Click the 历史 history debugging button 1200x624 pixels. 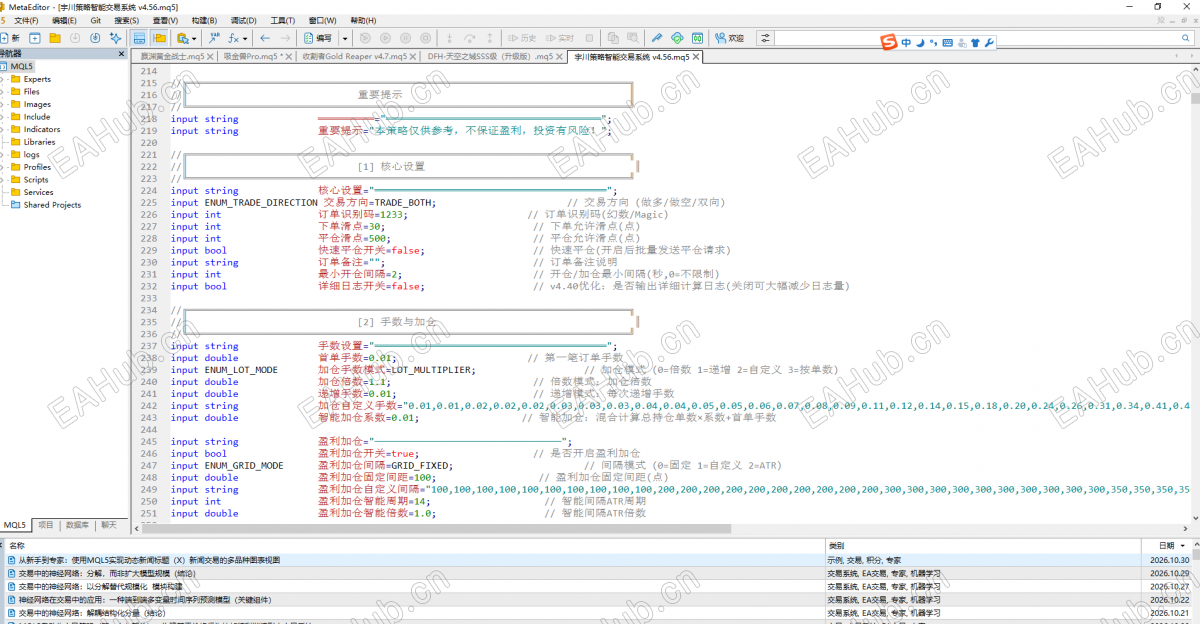[x=522, y=38]
